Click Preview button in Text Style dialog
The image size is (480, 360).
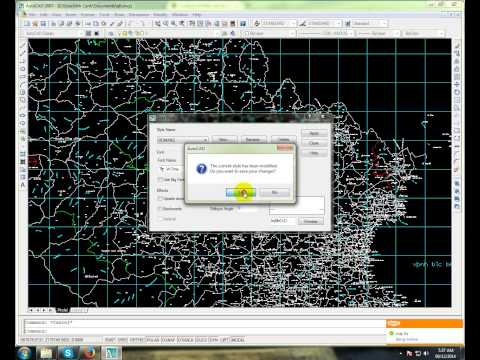pyautogui.click(x=311, y=221)
